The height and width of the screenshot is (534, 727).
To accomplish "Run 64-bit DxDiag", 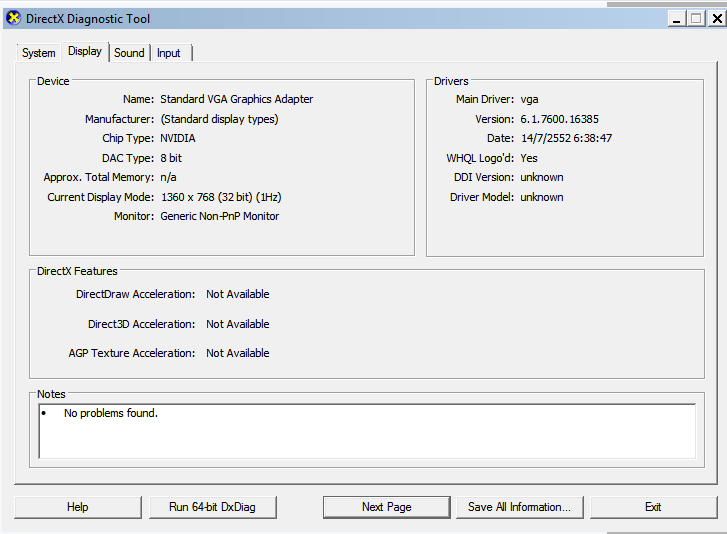I will 212,507.
